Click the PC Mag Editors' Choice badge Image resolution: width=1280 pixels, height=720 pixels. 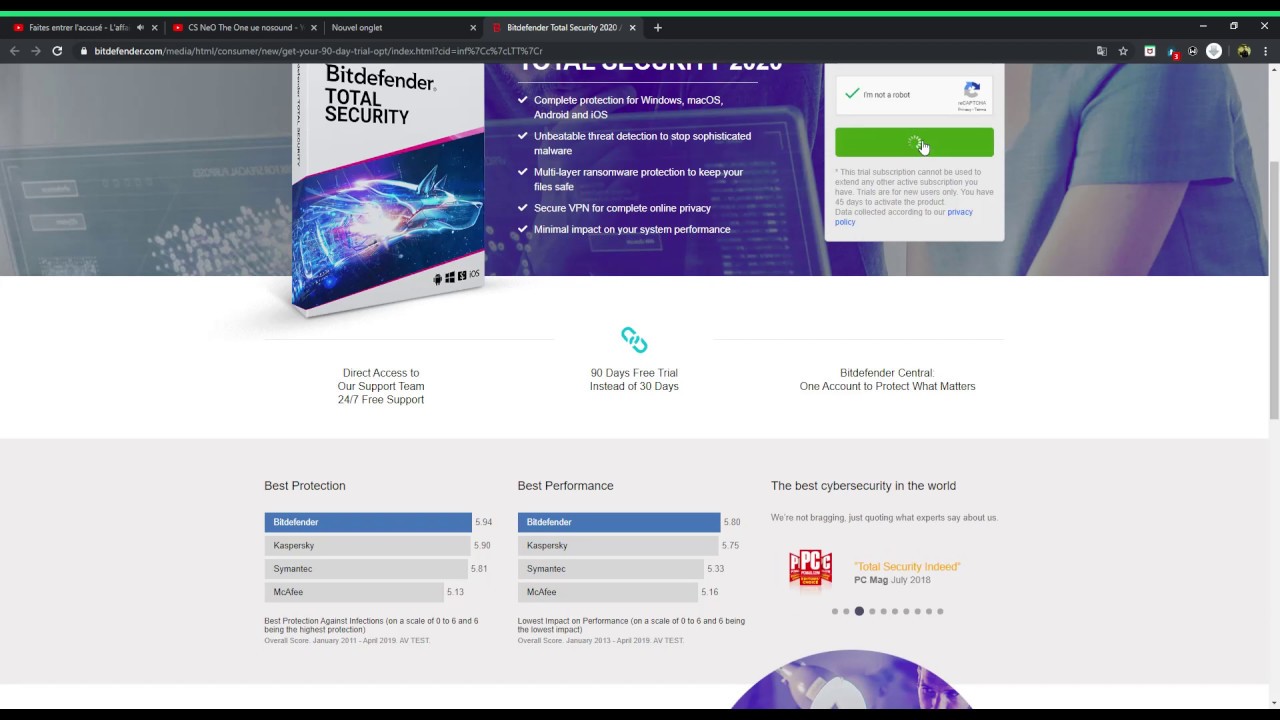810,570
